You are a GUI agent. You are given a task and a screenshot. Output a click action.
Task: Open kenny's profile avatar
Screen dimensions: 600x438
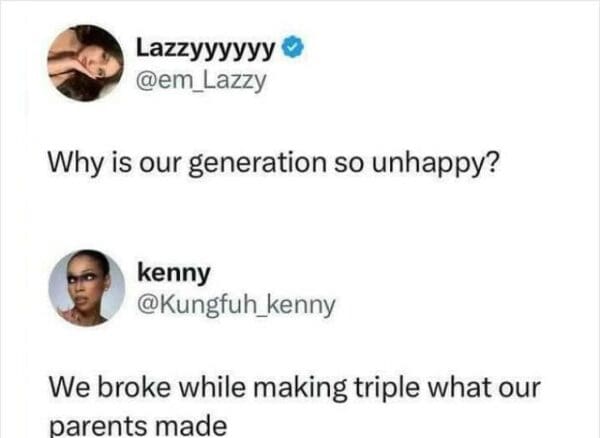pyautogui.click(x=86, y=287)
